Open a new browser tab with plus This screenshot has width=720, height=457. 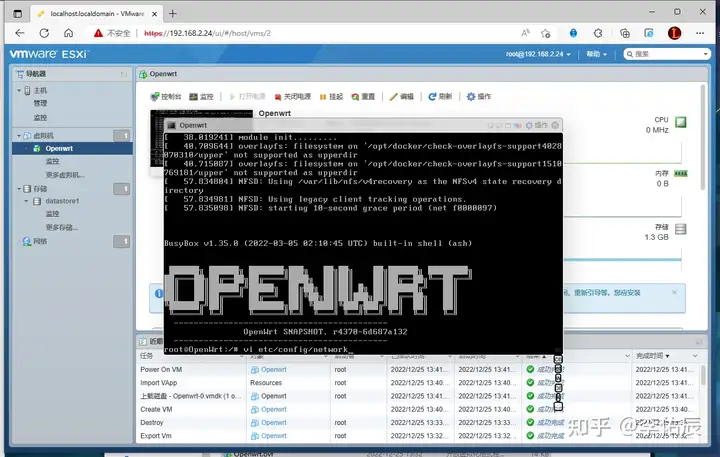173,14
